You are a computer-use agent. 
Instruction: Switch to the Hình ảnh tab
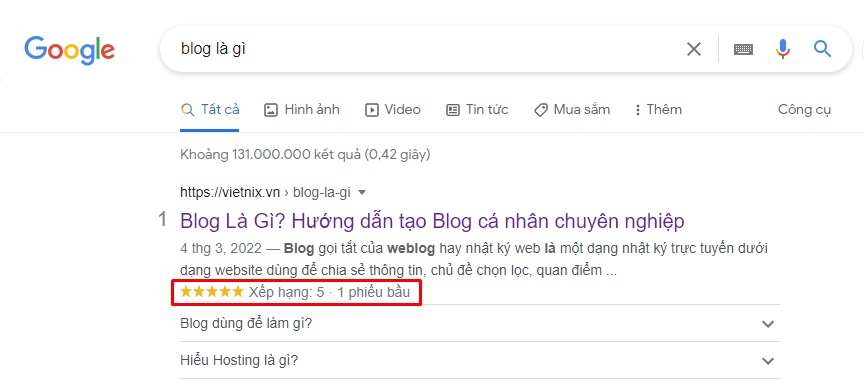pos(301,110)
